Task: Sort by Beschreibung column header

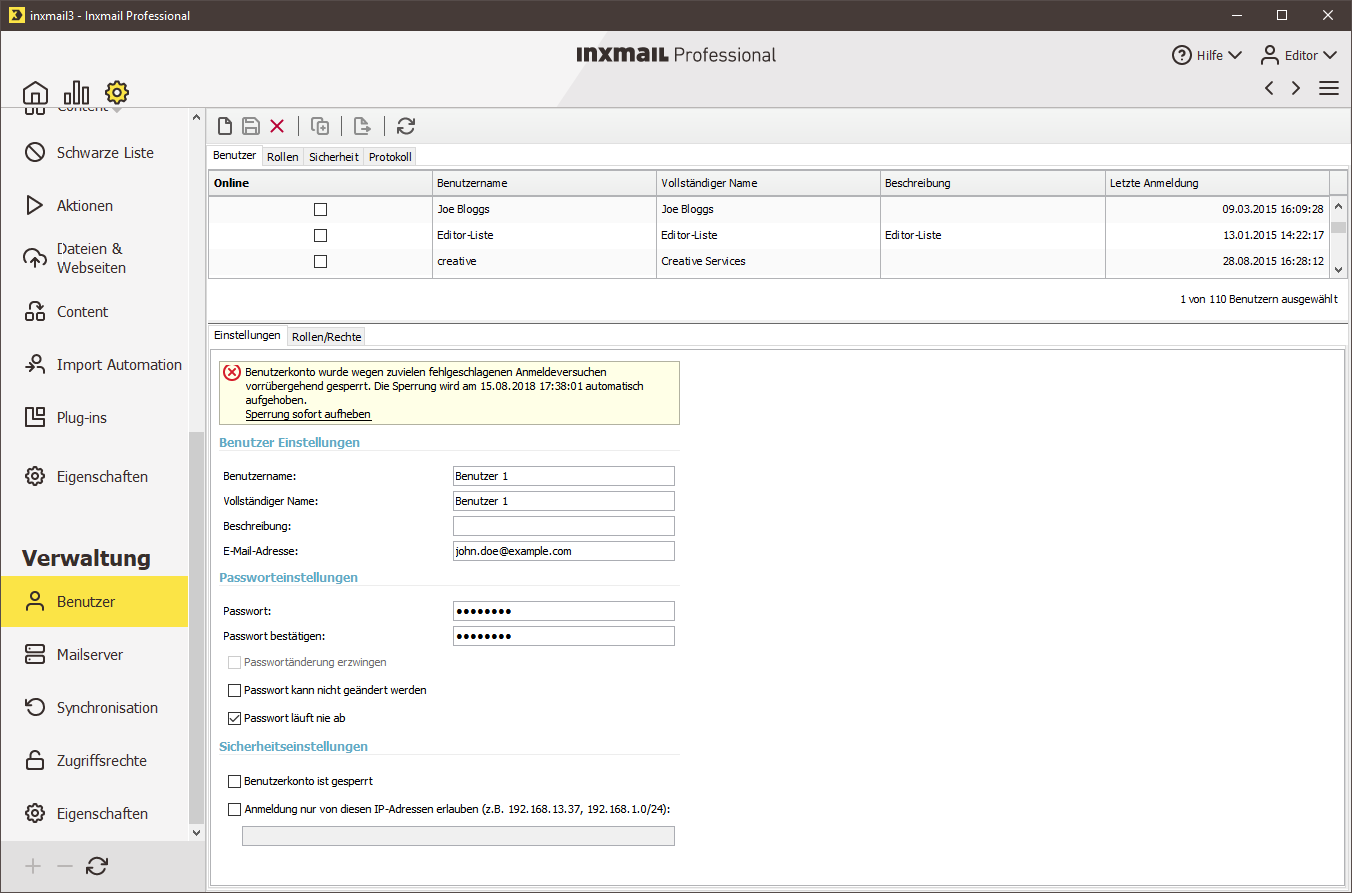Action: [x=993, y=183]
